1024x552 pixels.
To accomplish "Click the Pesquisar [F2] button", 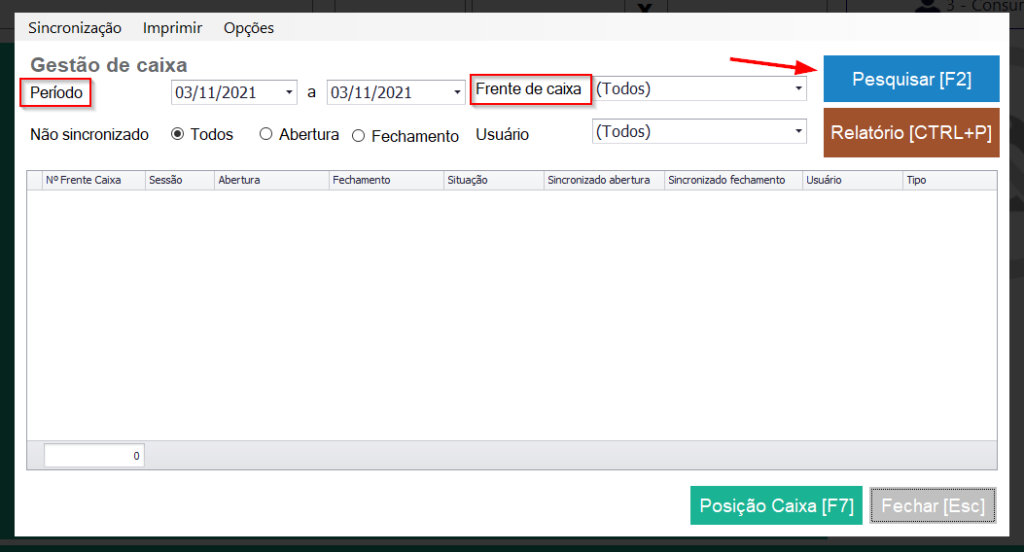I will [x=911, y=79].
